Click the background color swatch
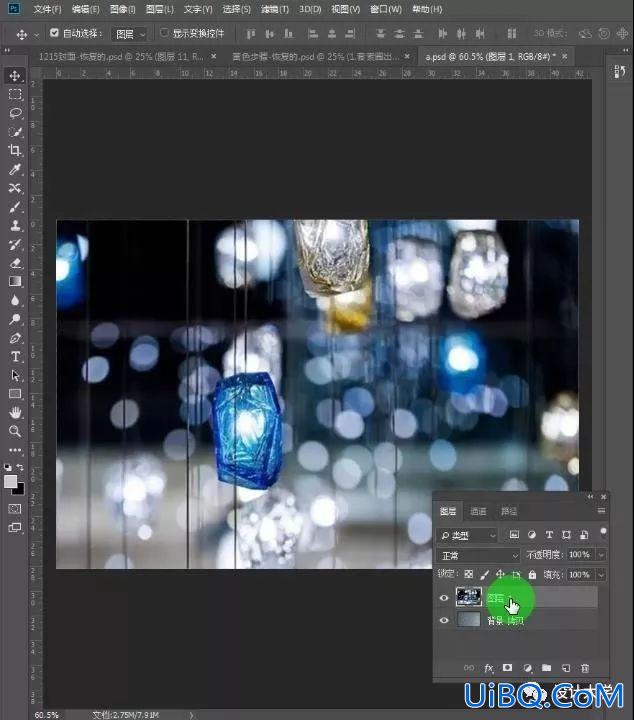 point(20,490)
